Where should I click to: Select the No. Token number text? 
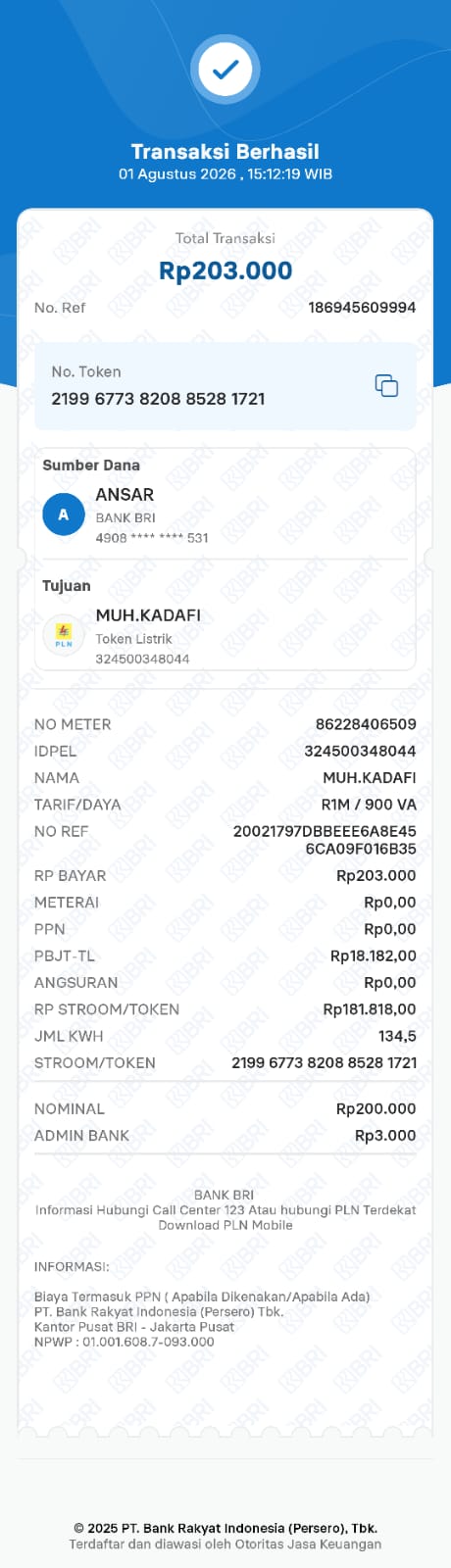pyautogui.click(x=158, y=399)
